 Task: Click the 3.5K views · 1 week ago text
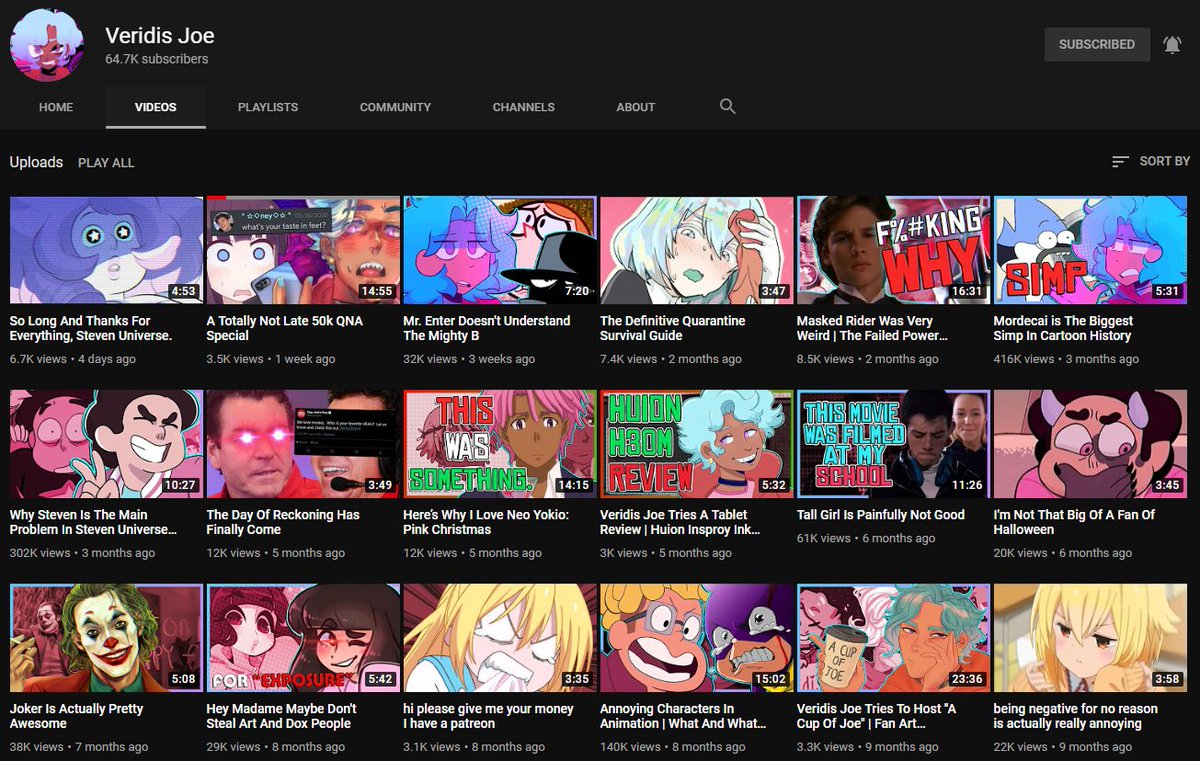pos(271,359)
